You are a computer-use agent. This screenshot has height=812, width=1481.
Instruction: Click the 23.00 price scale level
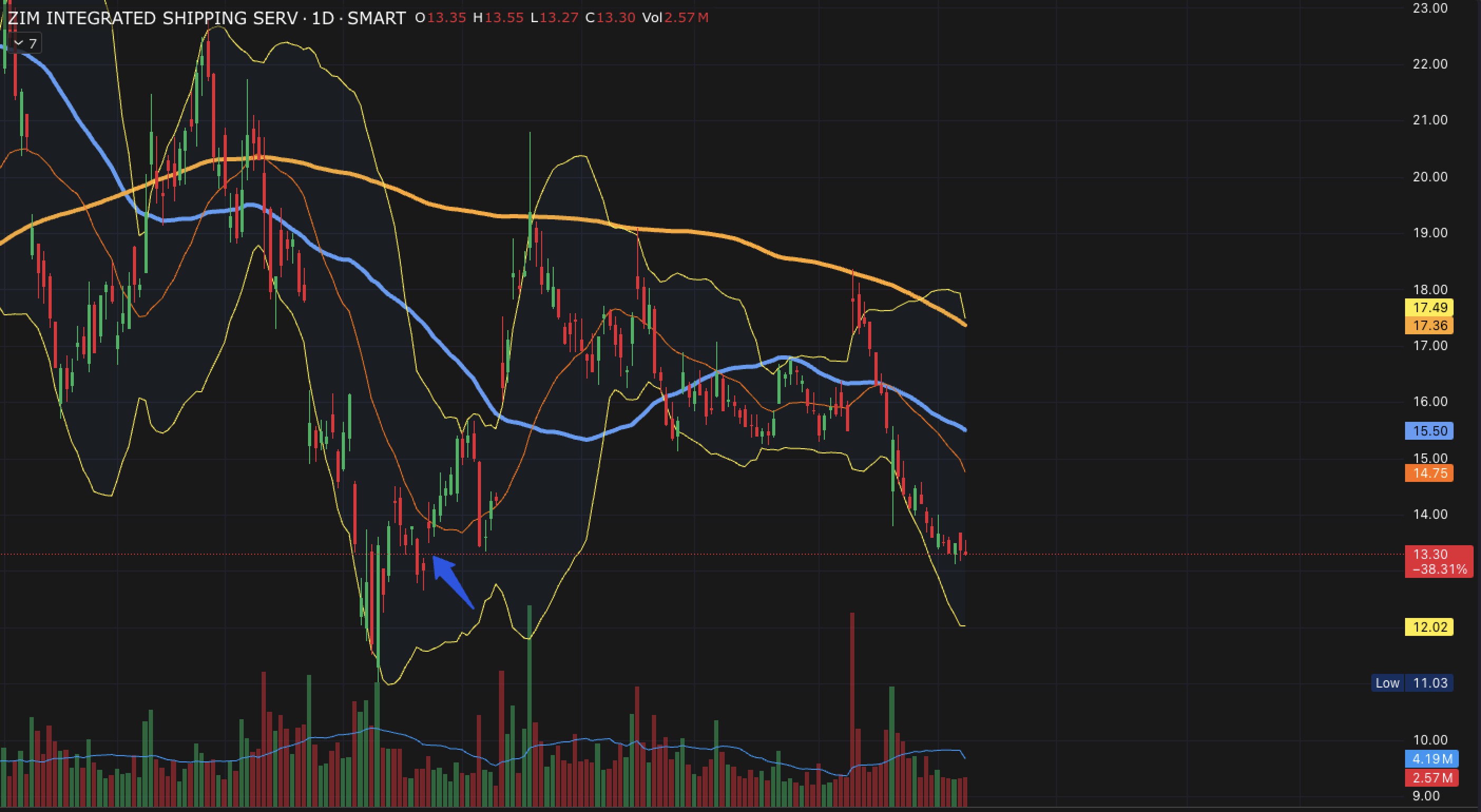(x=1430, y=8)
